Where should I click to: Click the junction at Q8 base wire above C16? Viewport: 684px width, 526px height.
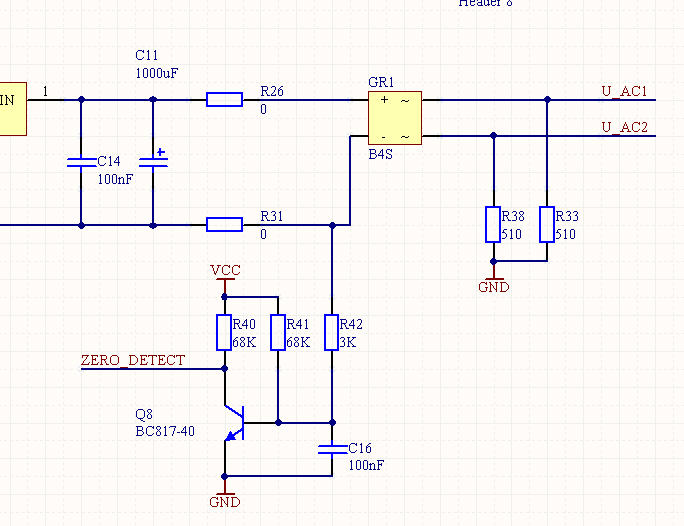coord(332,422)
